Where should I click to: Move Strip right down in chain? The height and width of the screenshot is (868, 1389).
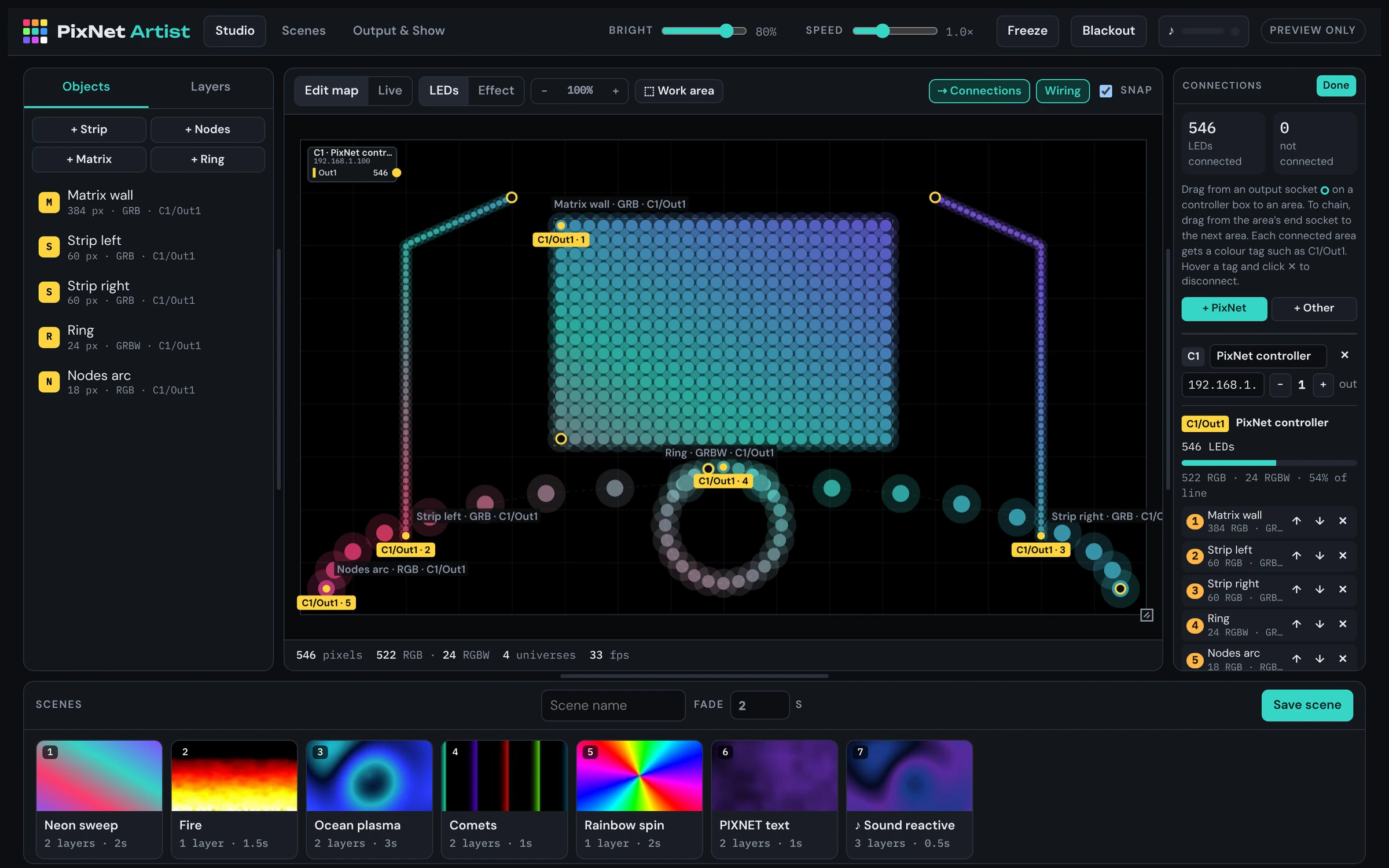1320,589
